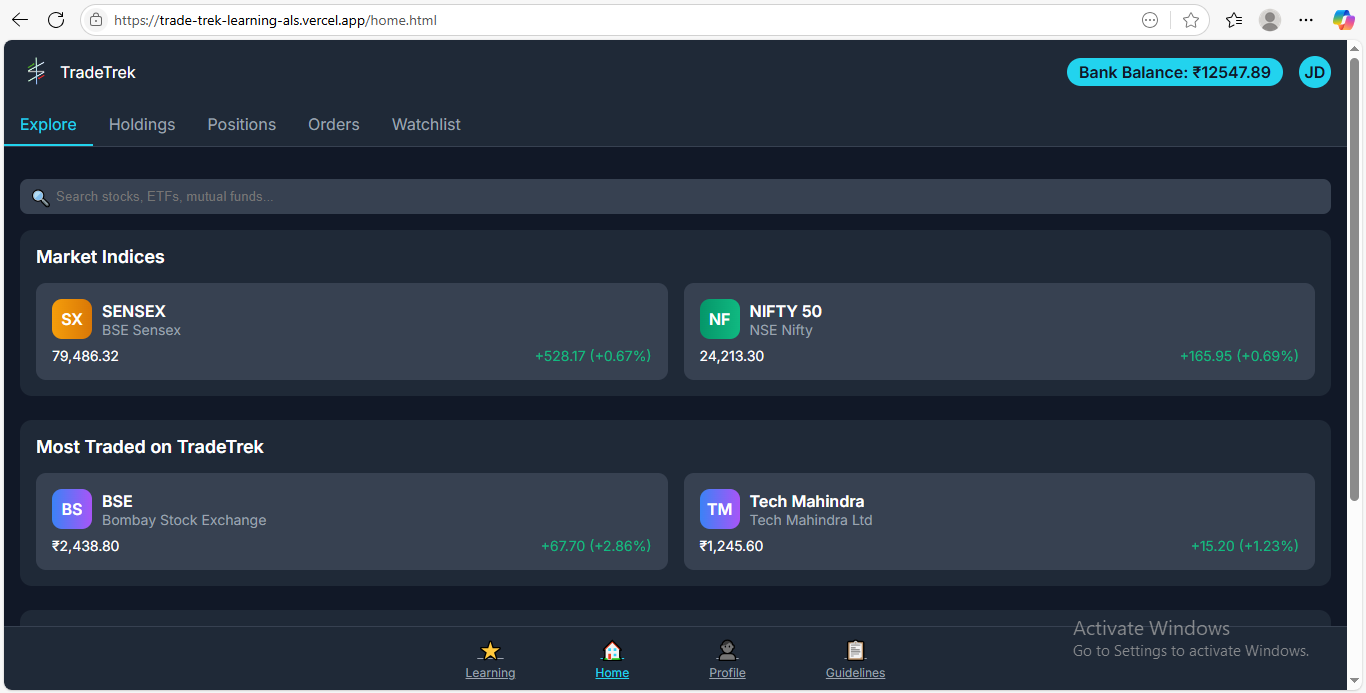
Task: Click the Guidelines clipboard icon
Action: 855,651
